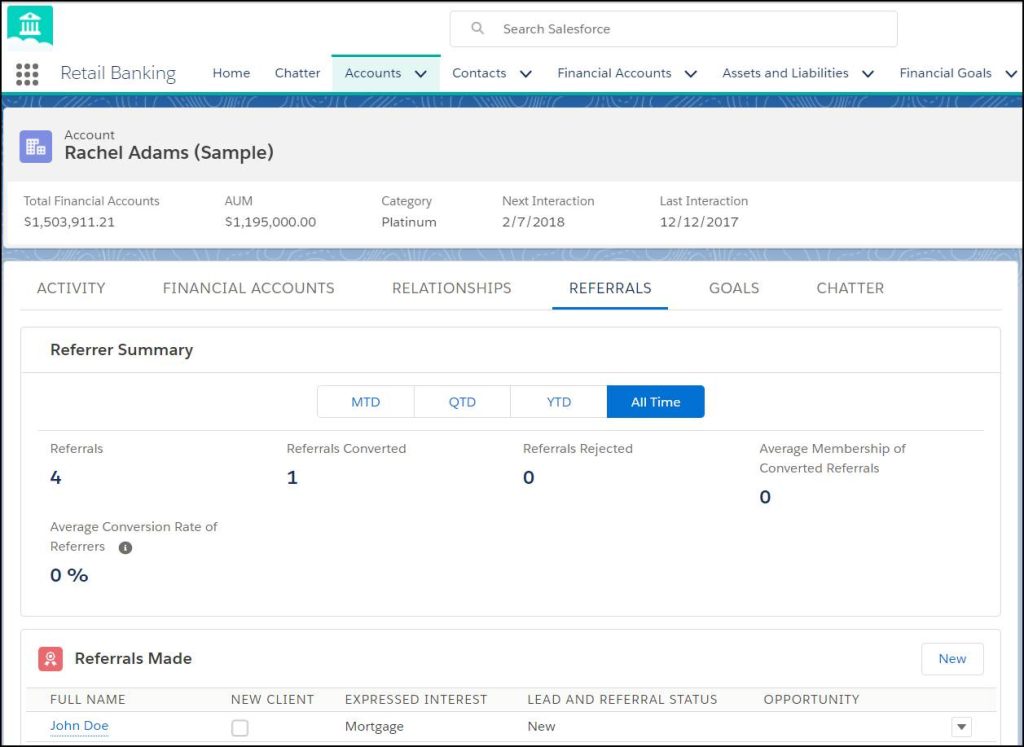1024x747 pixels.
Task: Expand the Financial Accounts nav chevron
Action: (691, 74)
